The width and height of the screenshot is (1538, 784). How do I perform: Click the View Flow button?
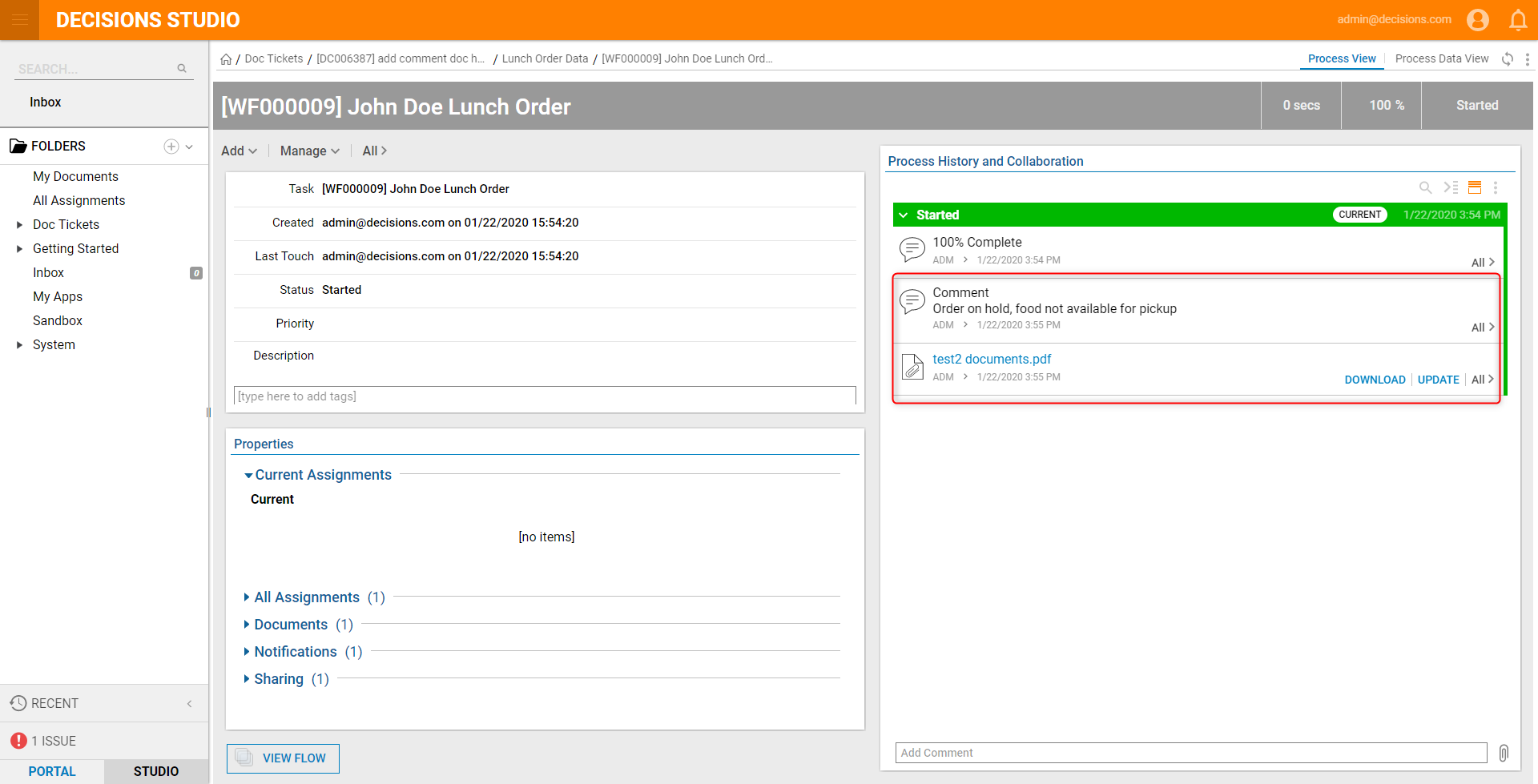point(283,758)
